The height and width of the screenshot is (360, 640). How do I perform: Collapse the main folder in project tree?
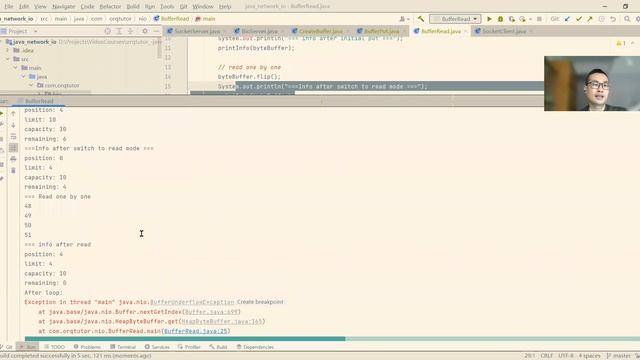click(16, 68)
